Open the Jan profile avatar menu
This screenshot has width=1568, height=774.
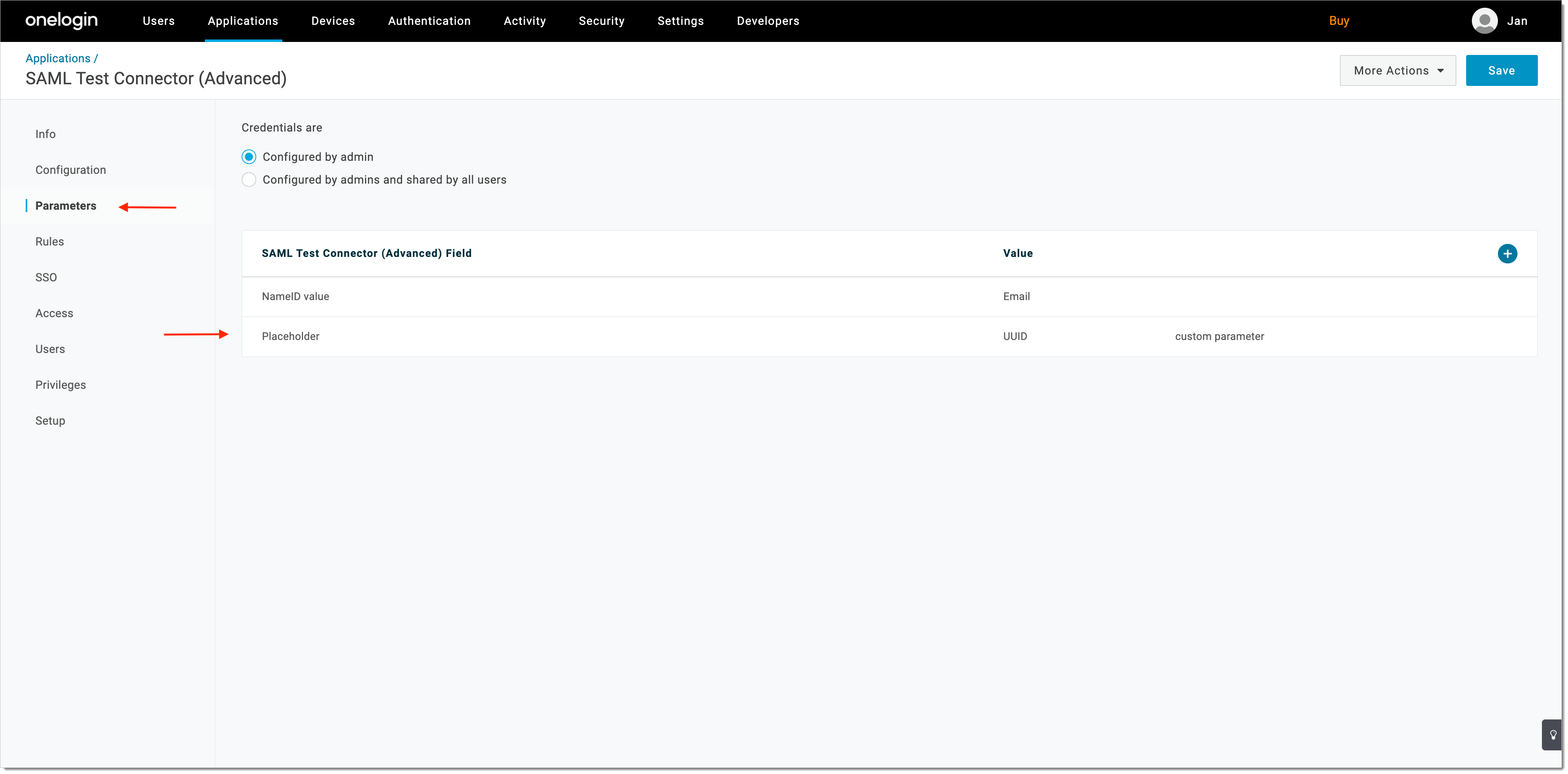(x=1485, y=20)
